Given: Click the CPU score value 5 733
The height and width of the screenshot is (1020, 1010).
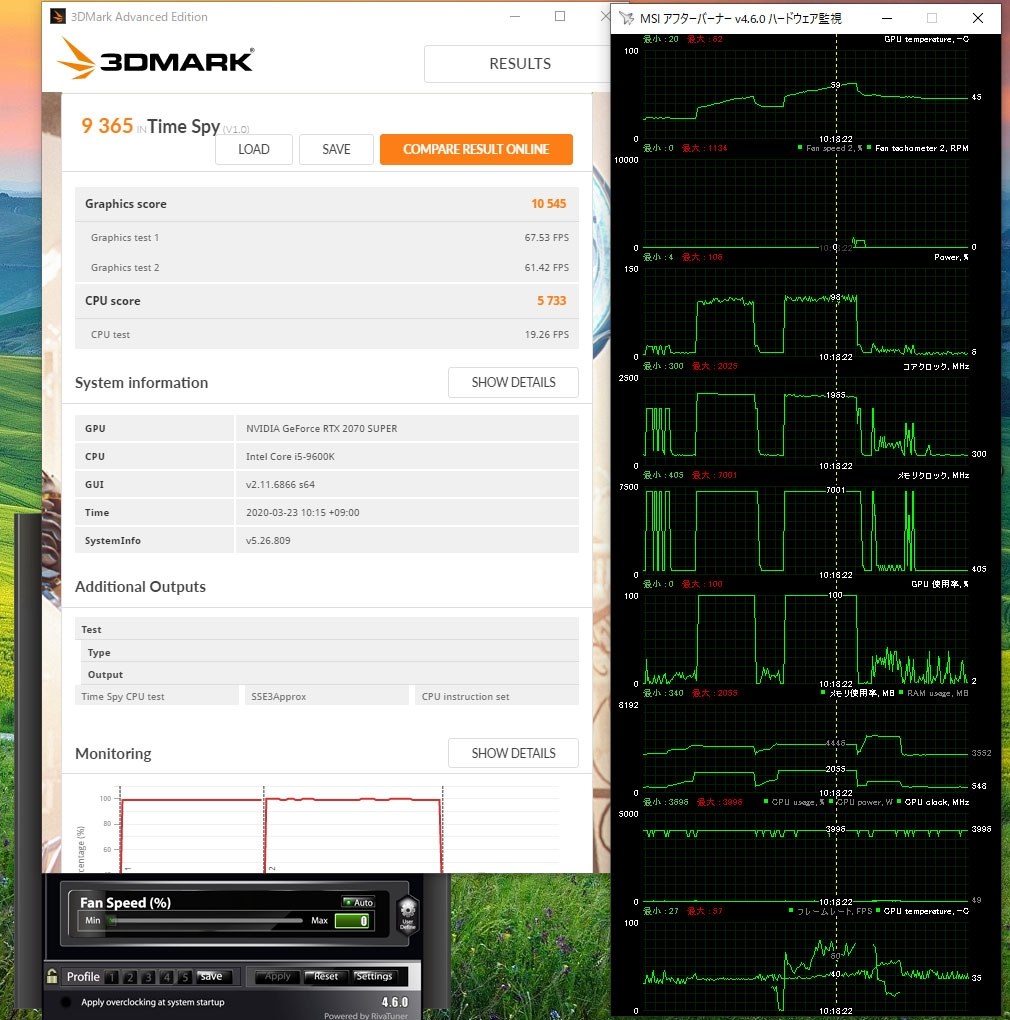Looking at the screenshot, I should (x=552, y=301).
